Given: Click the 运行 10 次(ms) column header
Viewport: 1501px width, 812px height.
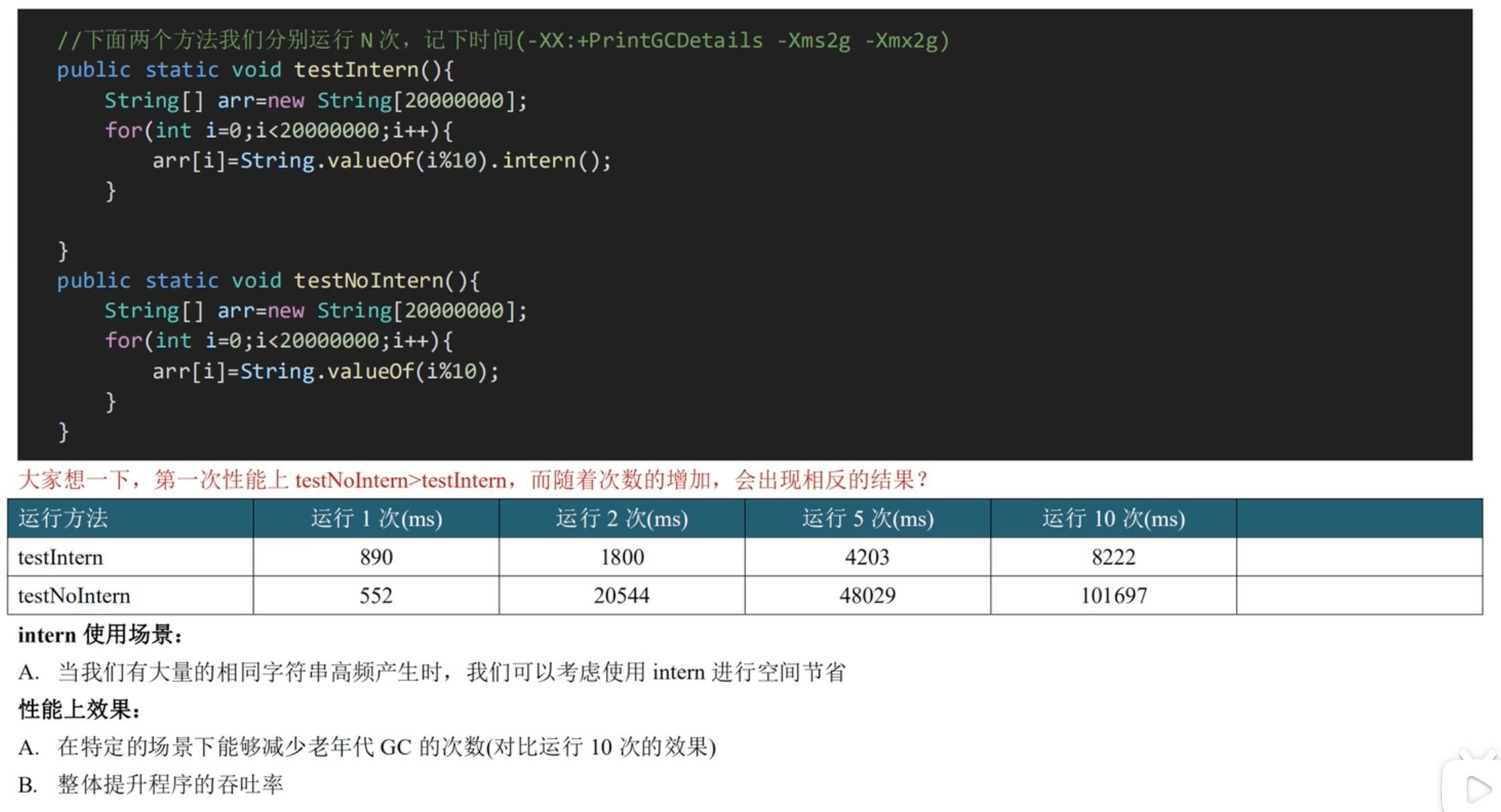Looking at the screenshot, I should click(1113, 519).
